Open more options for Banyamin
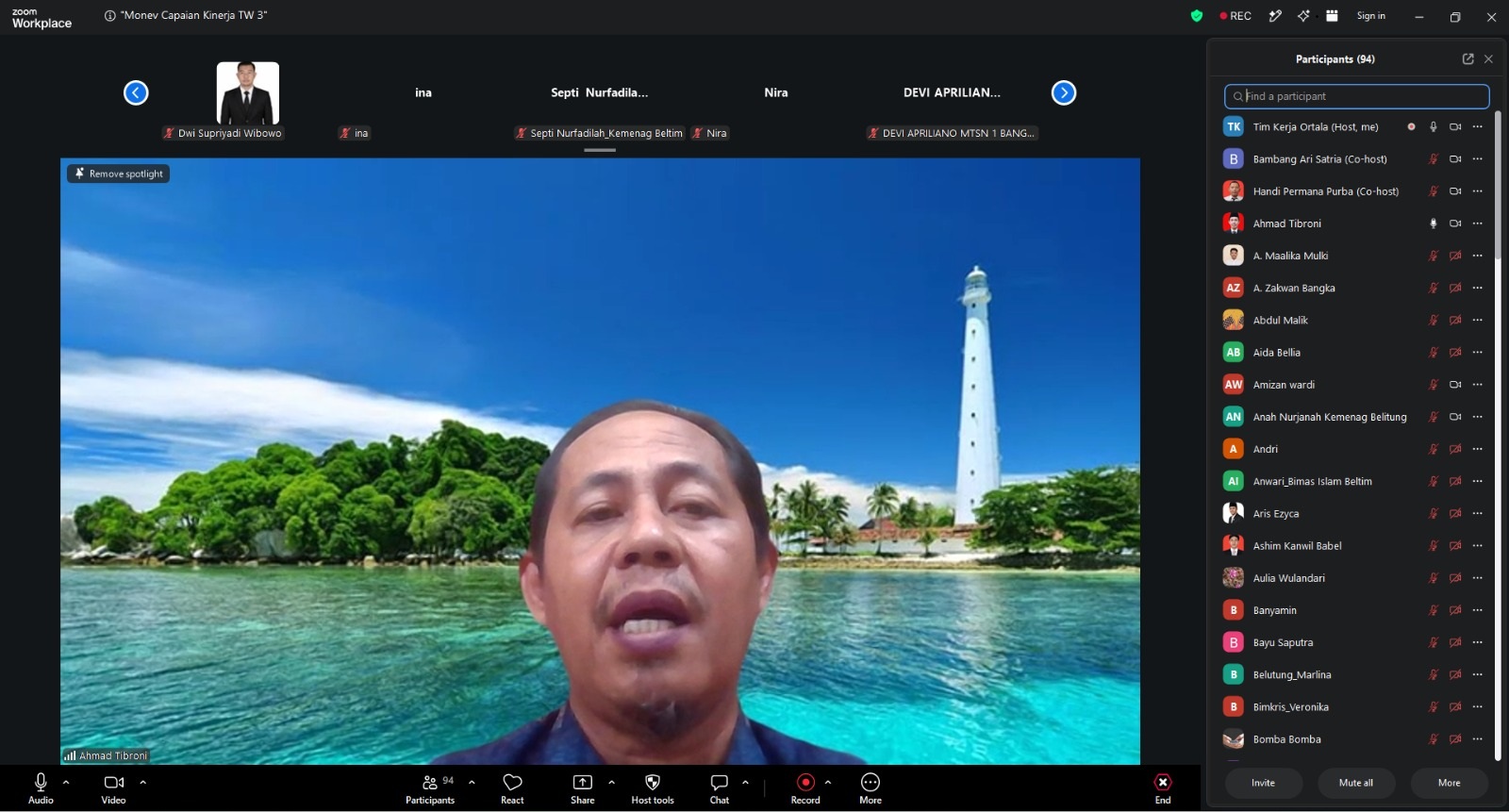 (x=1477, y=610)
